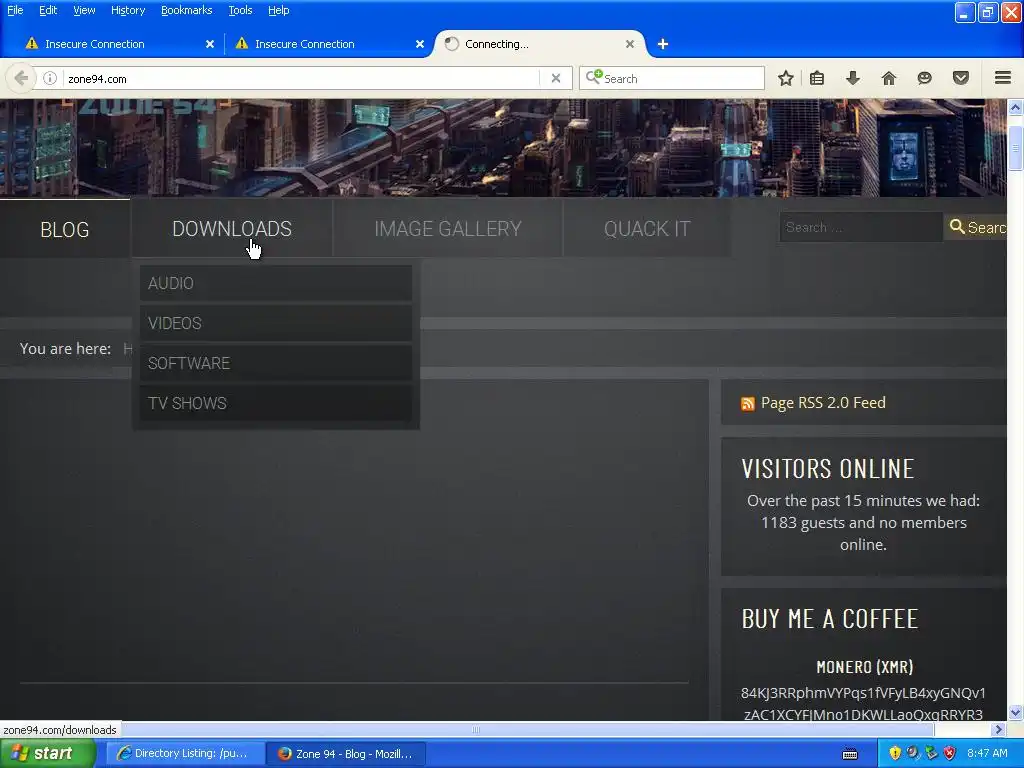Select Zone 94 - Blog taskbar button
This screenshot has width=1024, height=768.
pyautogui.click(x=346, y=754)
